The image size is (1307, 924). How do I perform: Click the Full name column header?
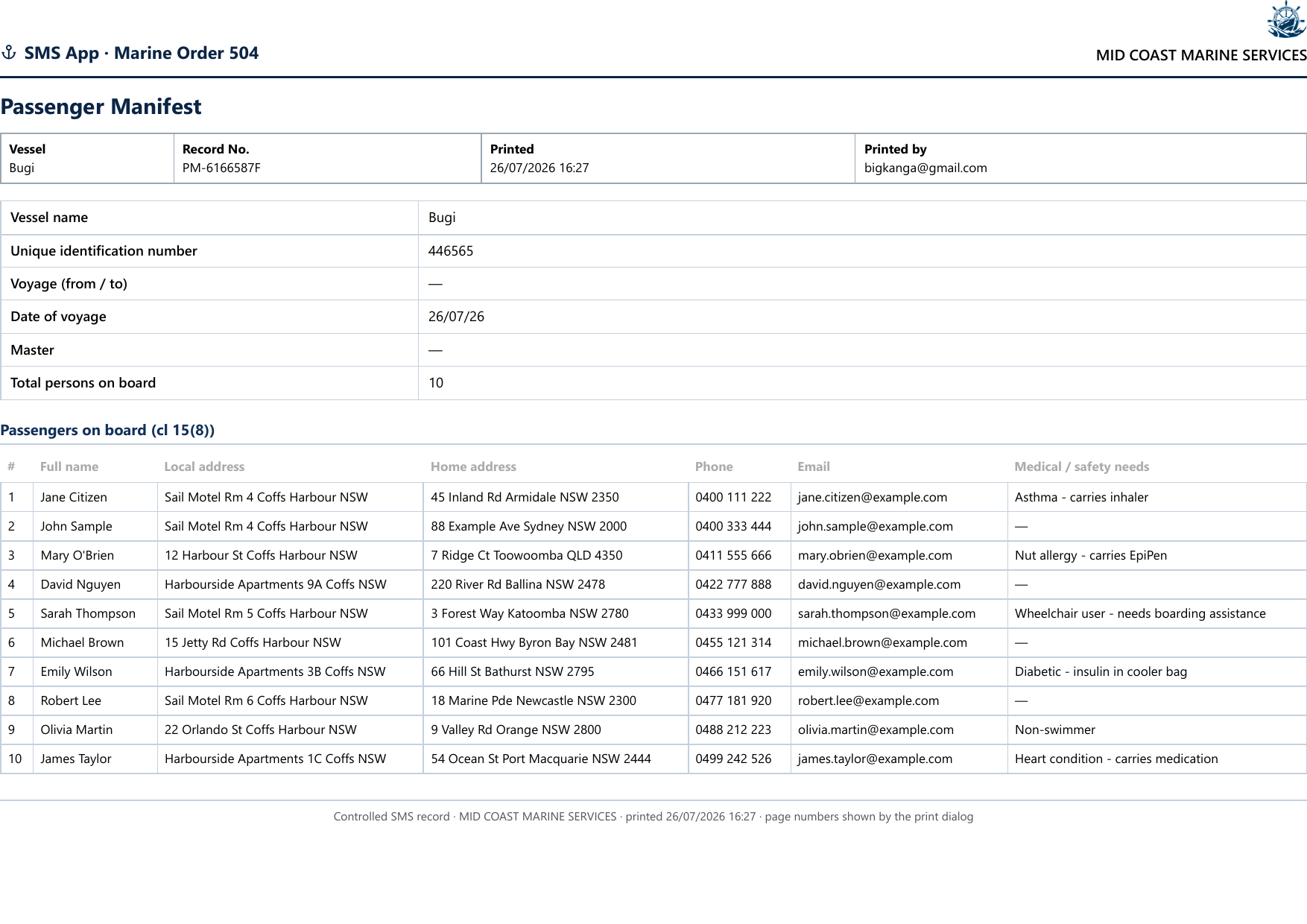[x=69, y=466]
